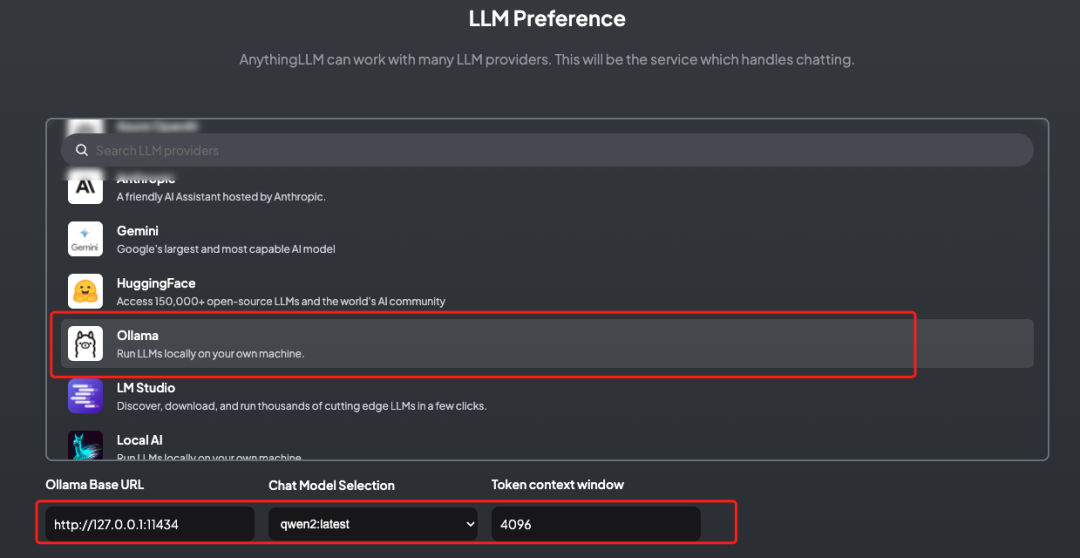1080x558 pixels.
Task: Click the Token context window input
Action: [595, 524]
